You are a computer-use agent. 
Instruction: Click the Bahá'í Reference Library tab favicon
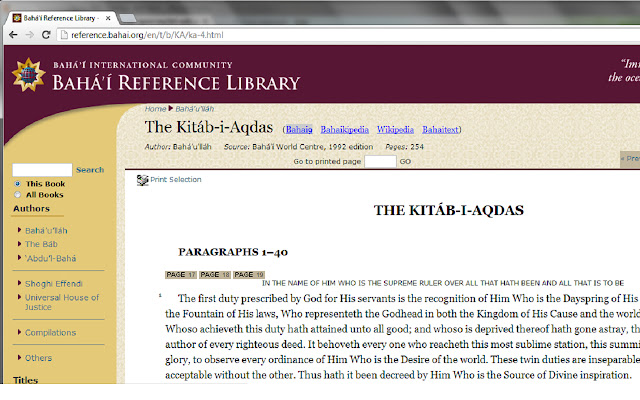[17, 18]
